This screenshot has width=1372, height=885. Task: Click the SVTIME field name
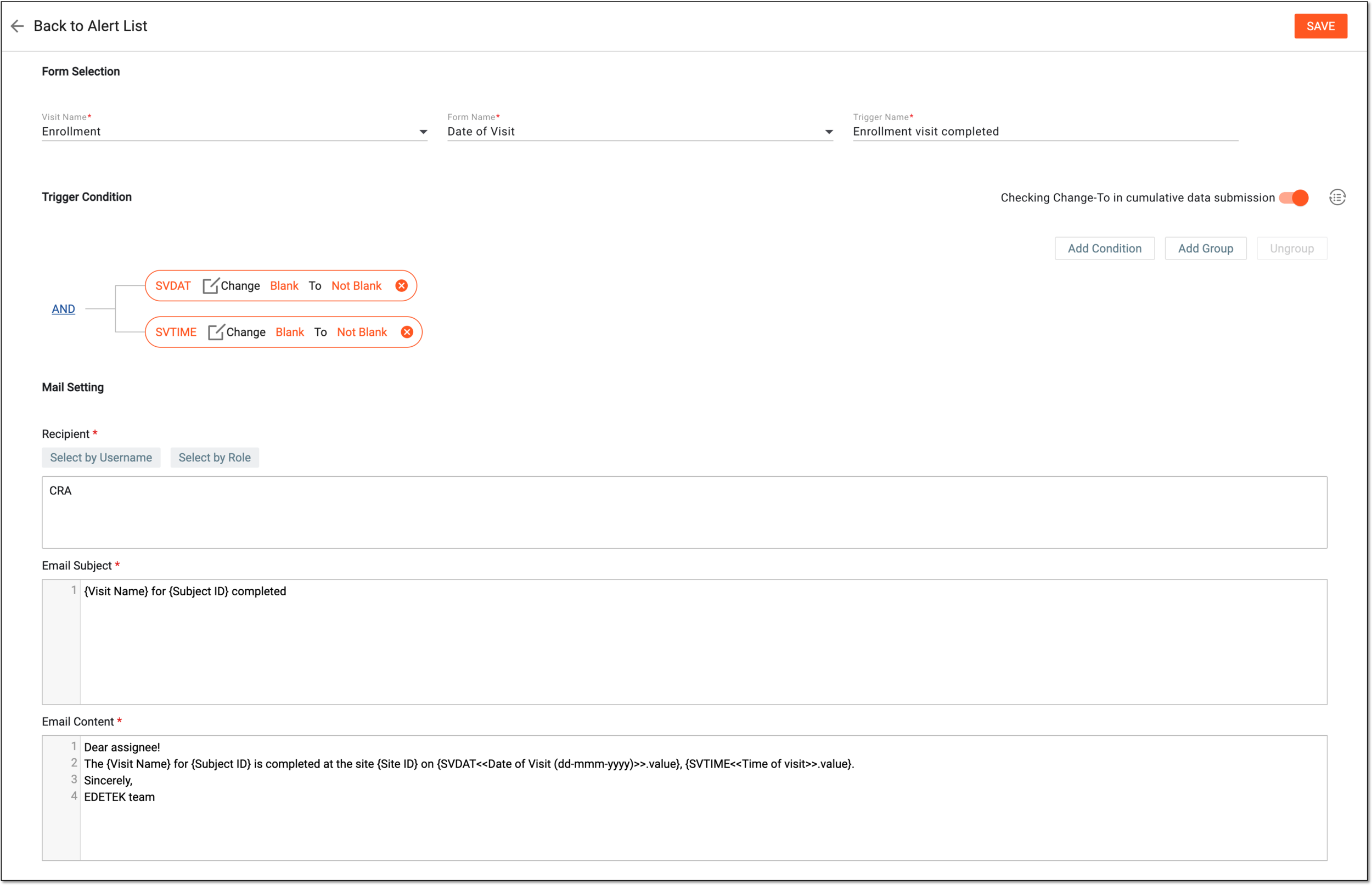pos(175,332)
